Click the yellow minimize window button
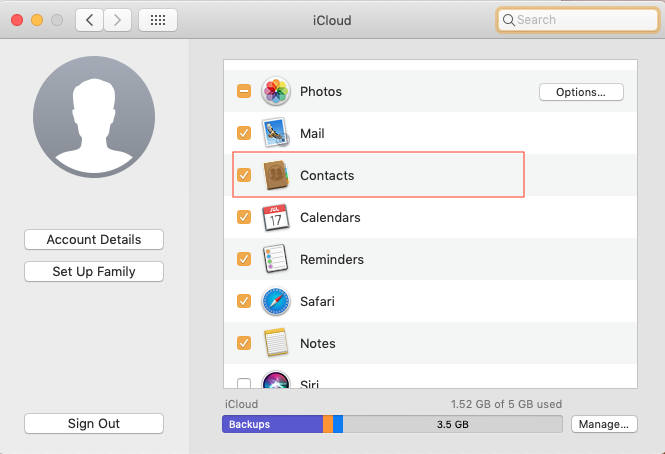This screenshot has height=454, width=665. coord(37,20)
